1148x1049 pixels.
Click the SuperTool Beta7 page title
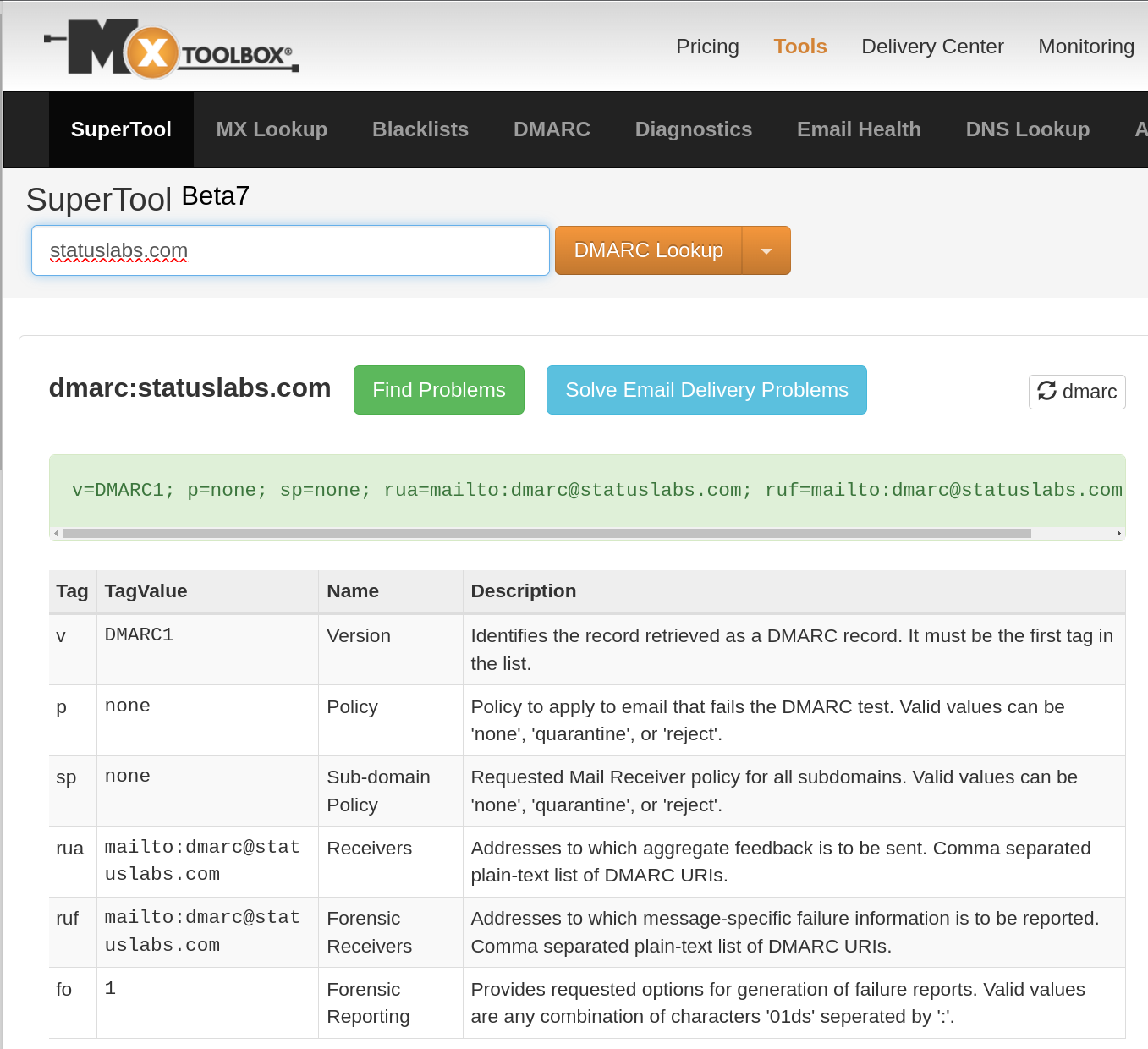[x=138, y=199]
